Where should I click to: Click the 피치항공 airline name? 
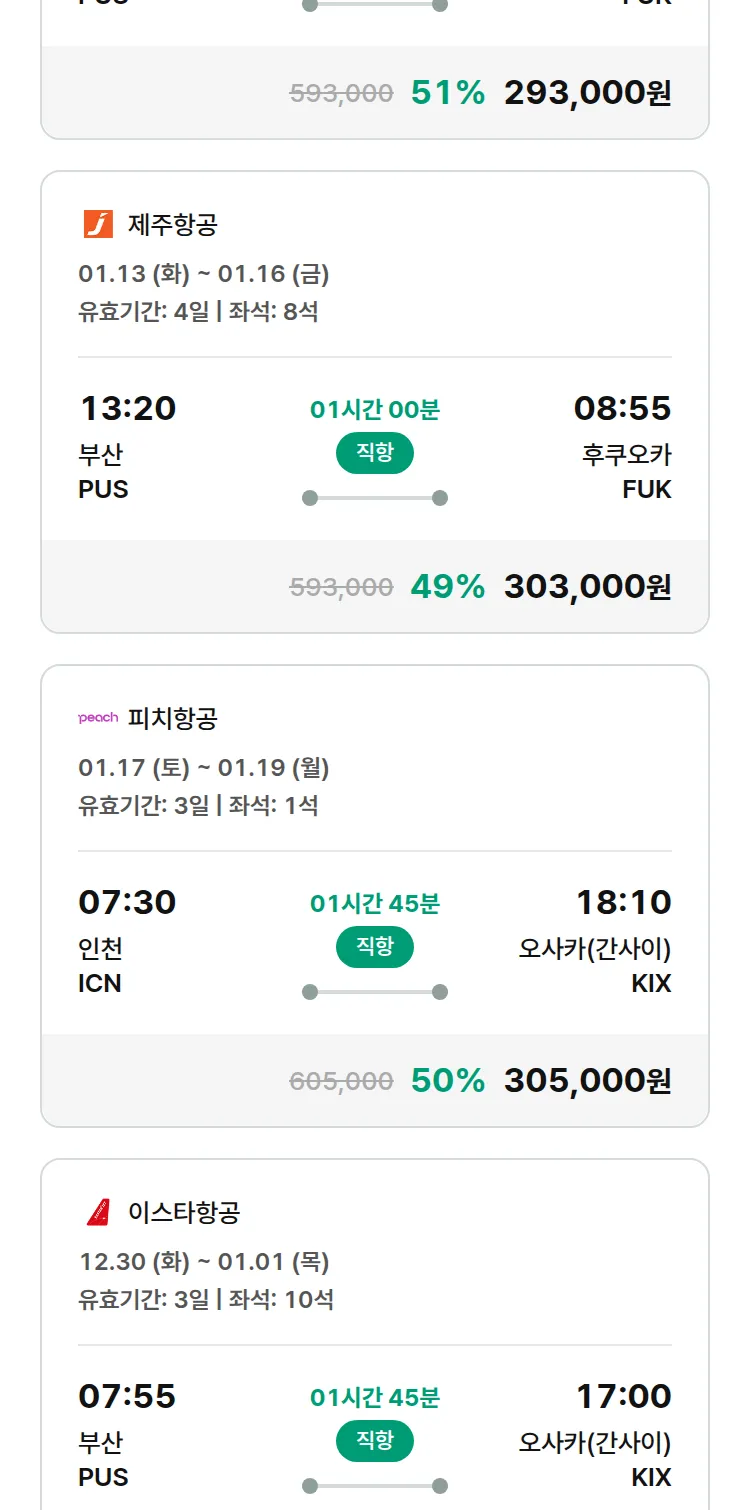tap(172, 719)
